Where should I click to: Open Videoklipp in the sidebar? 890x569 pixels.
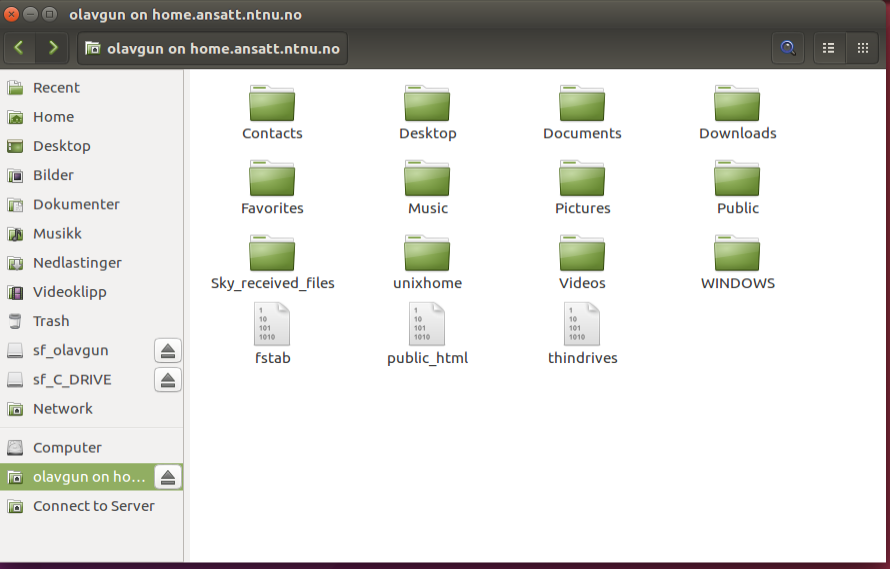[x=91, y=292]
